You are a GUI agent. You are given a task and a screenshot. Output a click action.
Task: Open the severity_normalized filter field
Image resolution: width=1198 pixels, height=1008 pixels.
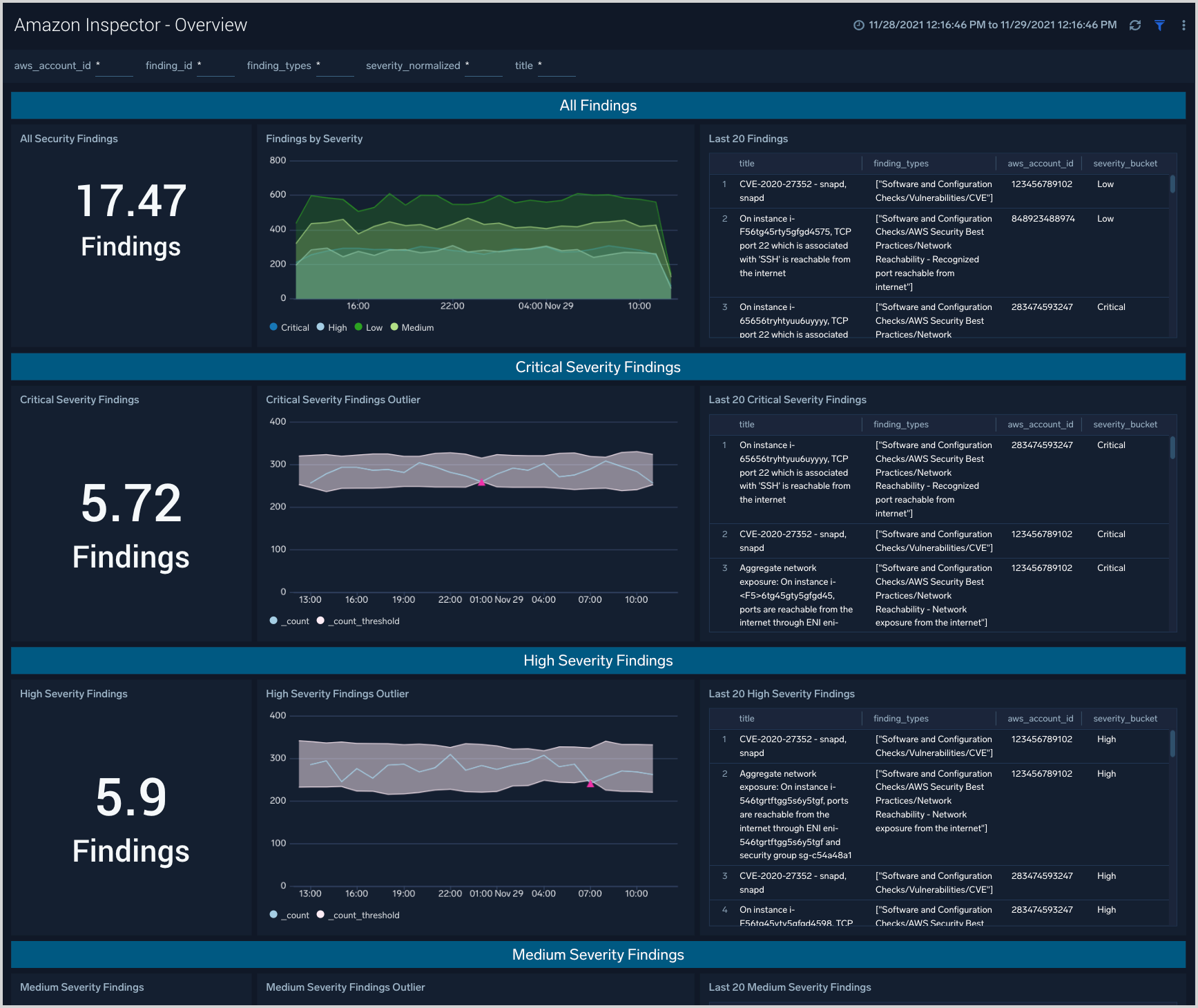coord(483,66)
